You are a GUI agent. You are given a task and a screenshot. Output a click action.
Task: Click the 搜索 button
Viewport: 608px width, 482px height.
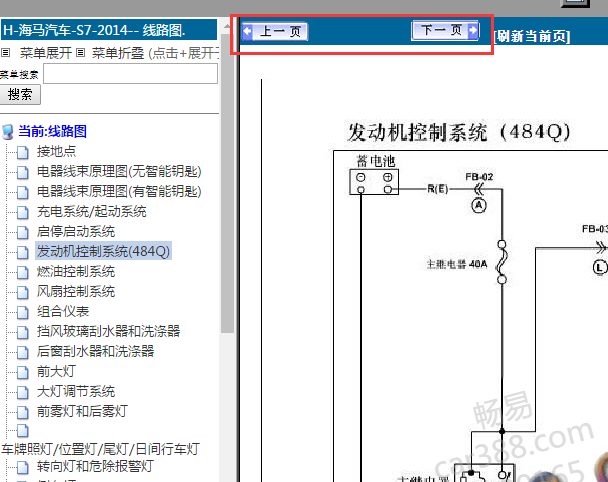pyautogui.click(x=20, y=95)
